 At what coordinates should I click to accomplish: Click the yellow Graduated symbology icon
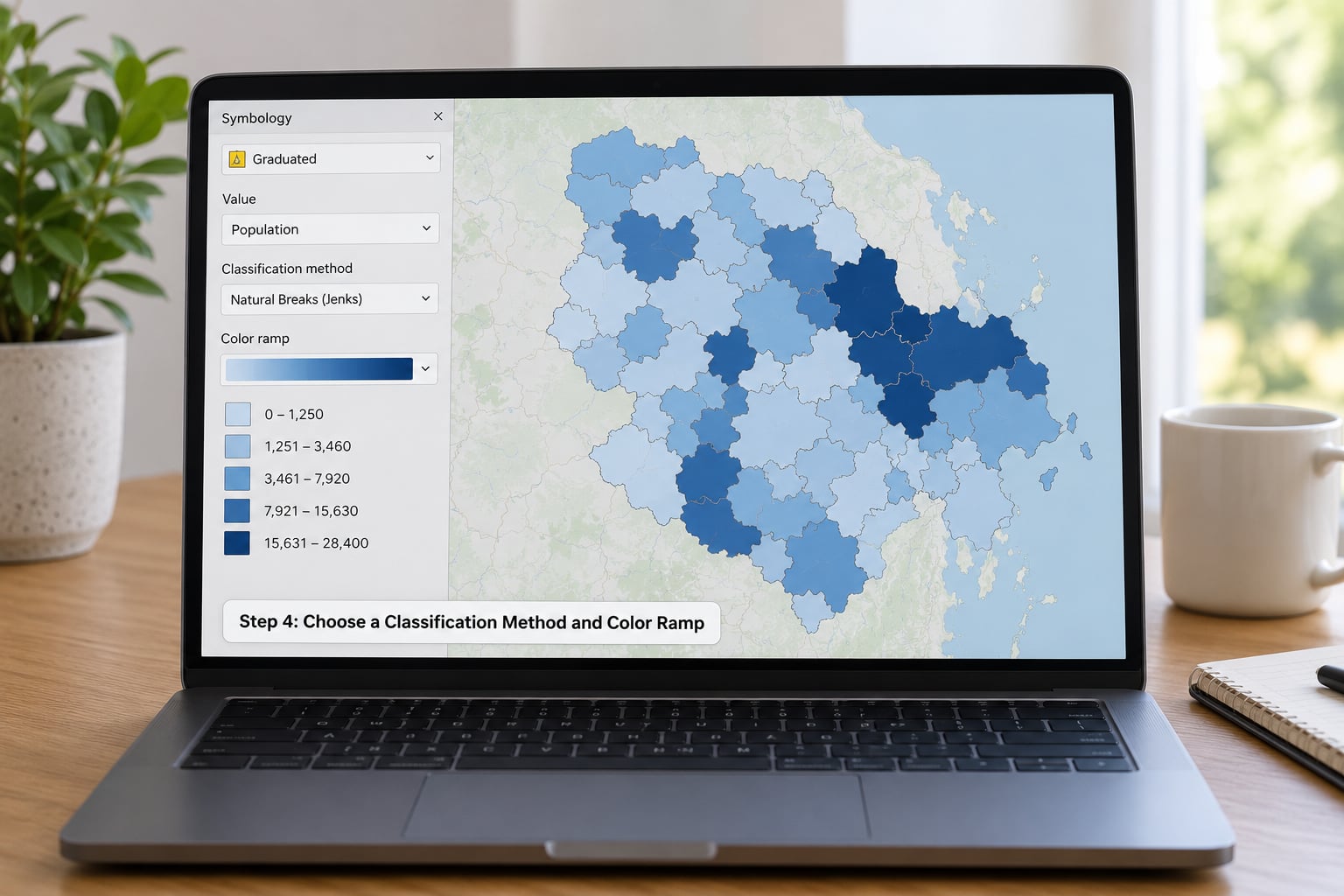tap(236, 159)
